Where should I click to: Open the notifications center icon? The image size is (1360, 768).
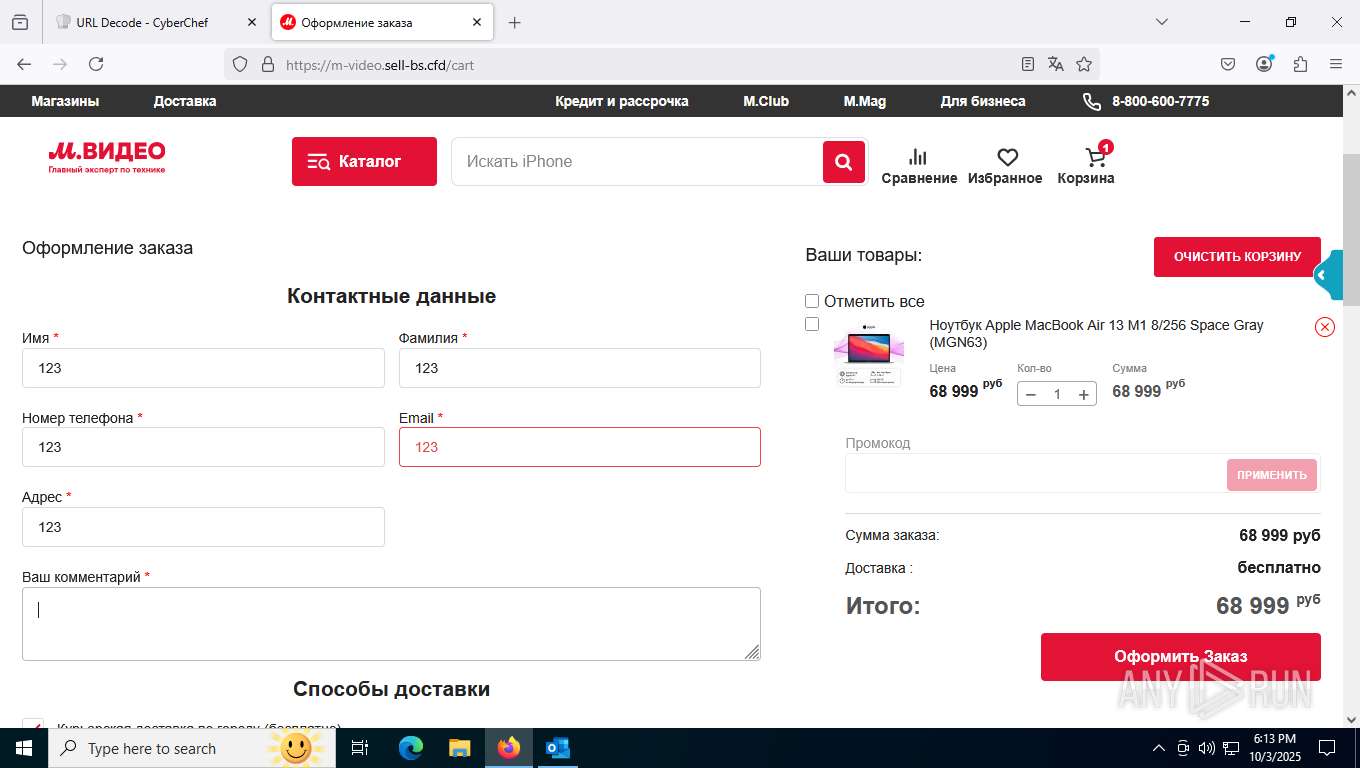[x=1327, y=748]
